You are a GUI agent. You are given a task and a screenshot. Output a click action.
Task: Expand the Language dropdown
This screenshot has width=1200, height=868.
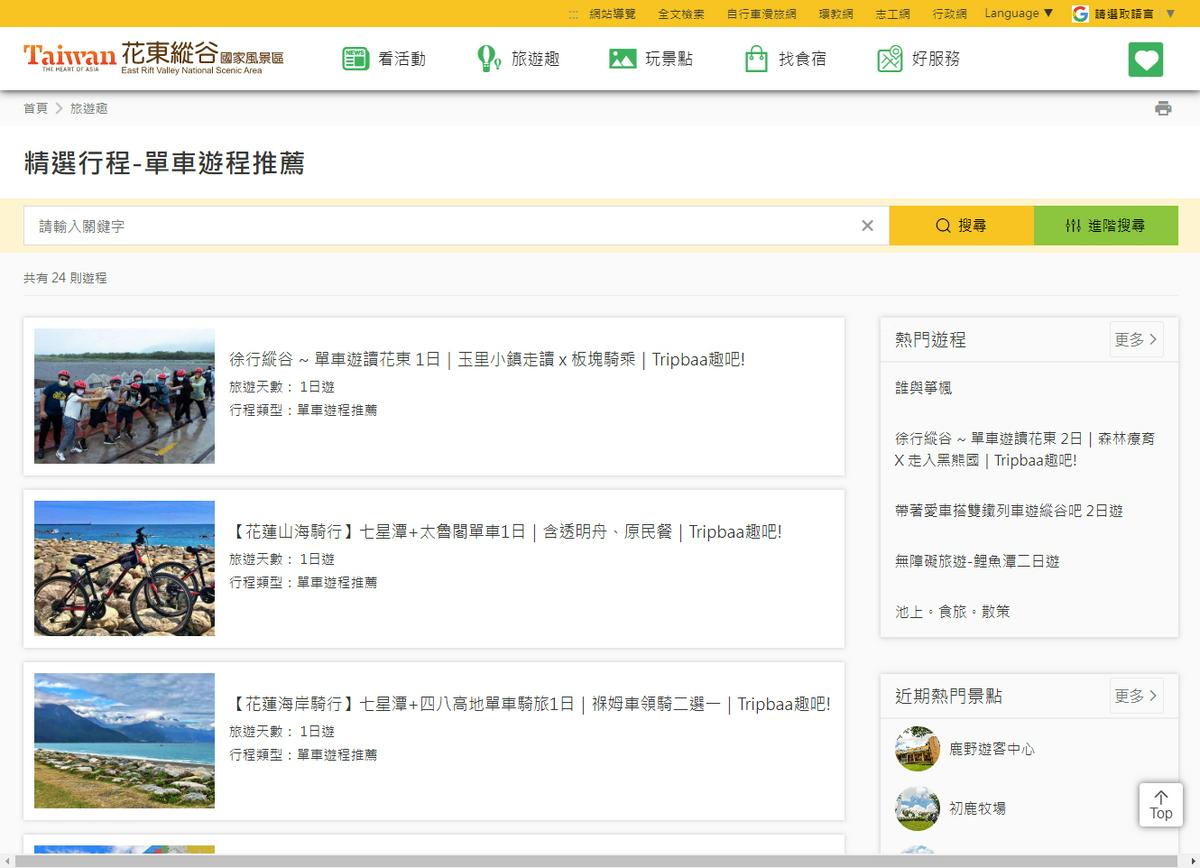(x=1019, y=13)
